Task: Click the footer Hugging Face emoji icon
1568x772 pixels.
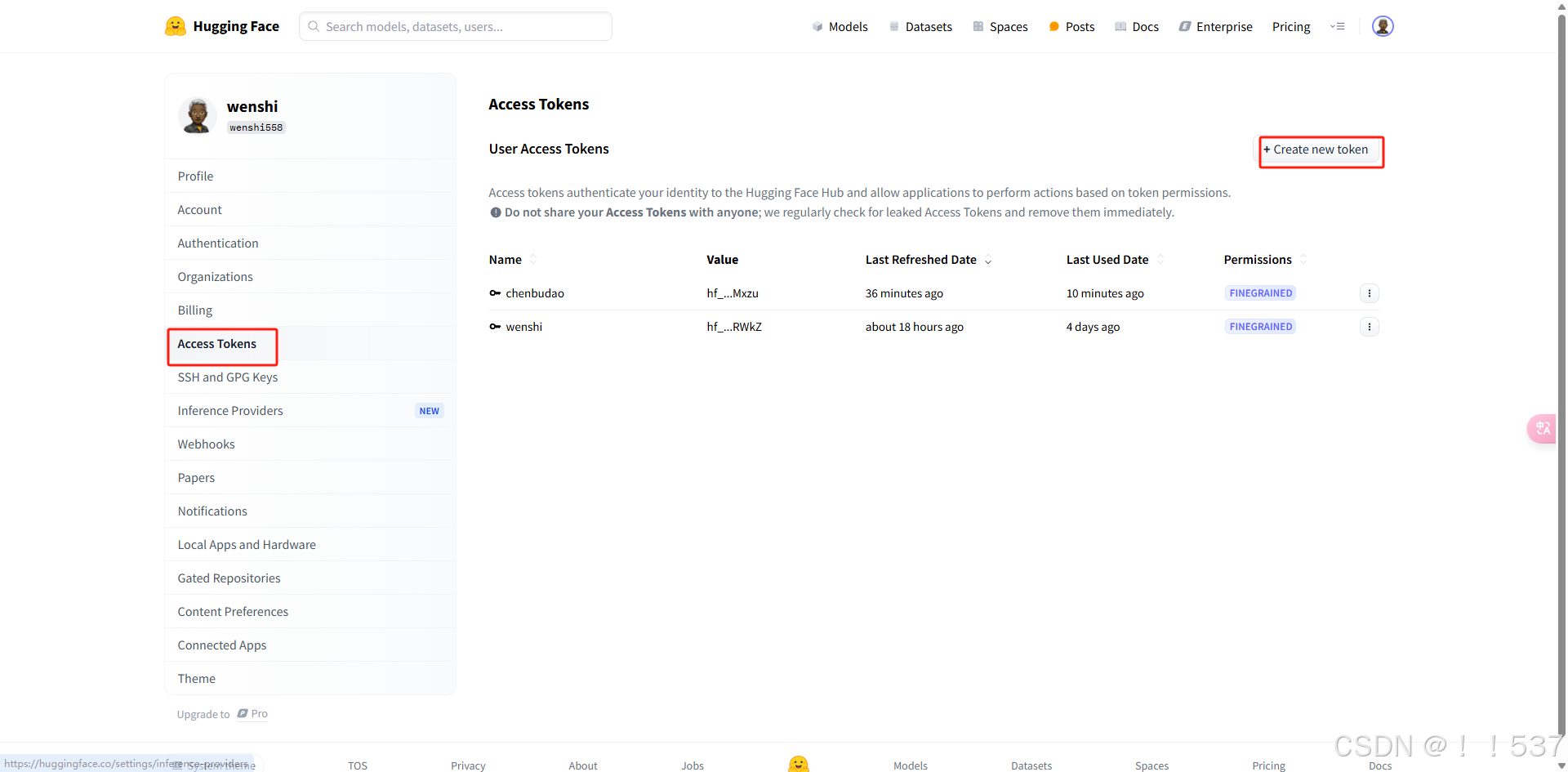Action: pos(799,764)
